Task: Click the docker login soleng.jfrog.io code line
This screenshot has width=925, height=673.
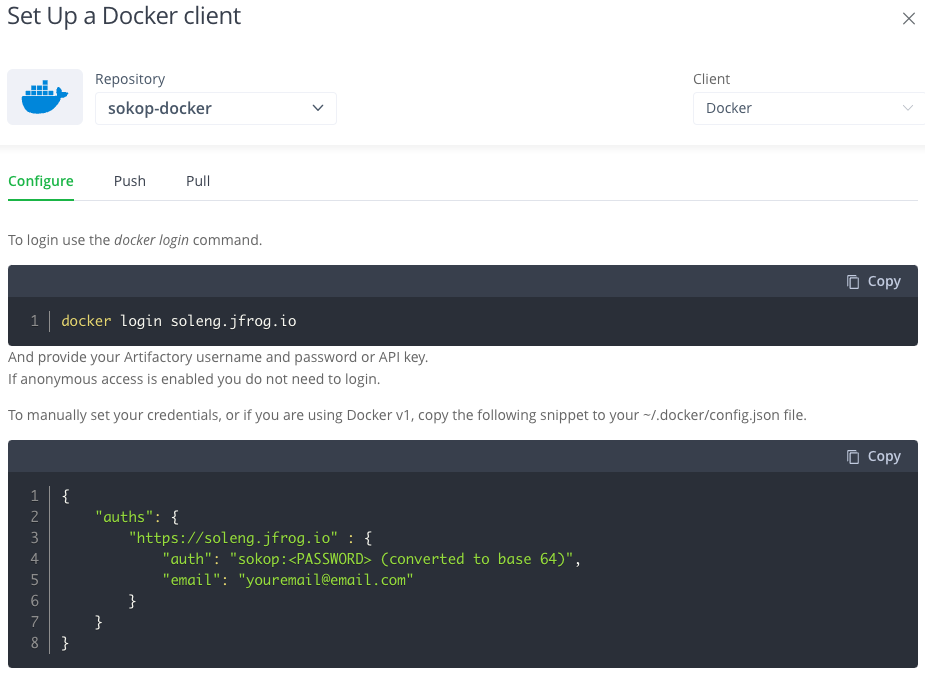Action: 179,321
